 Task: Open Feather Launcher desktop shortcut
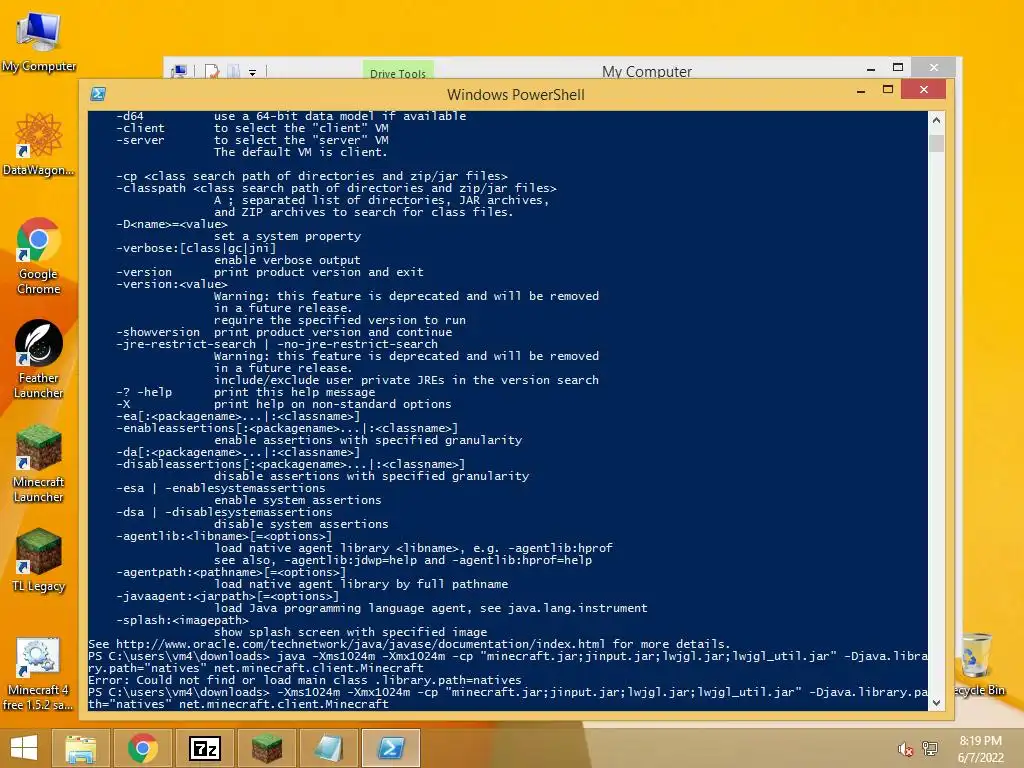tap(39, 359)
